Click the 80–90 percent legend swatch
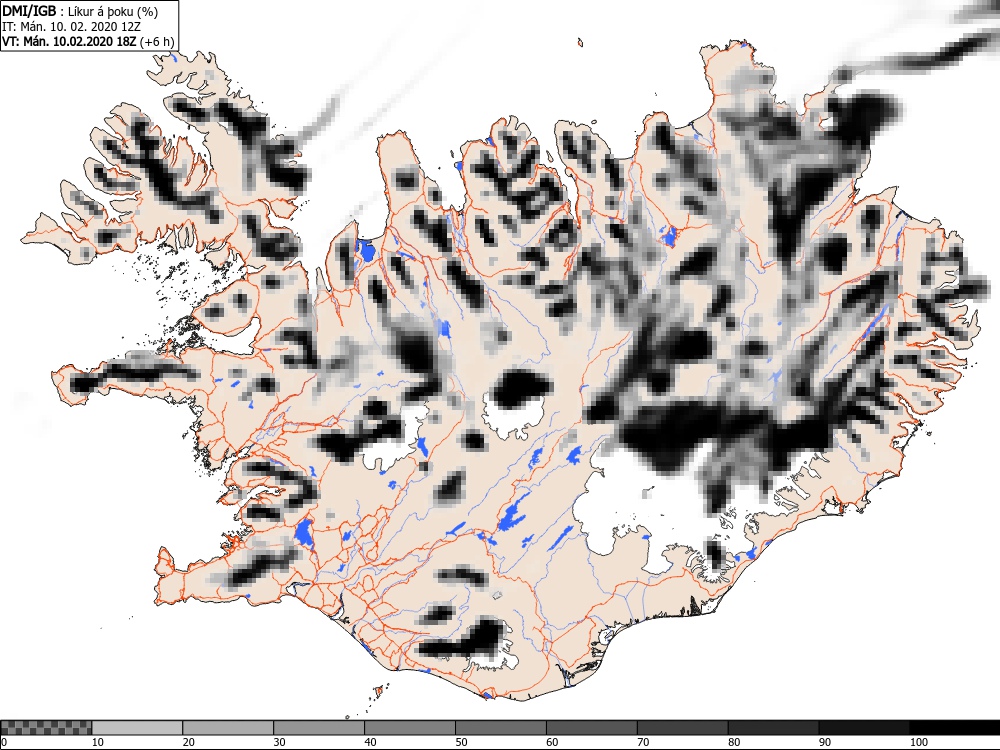 click(x=773, y=728)
